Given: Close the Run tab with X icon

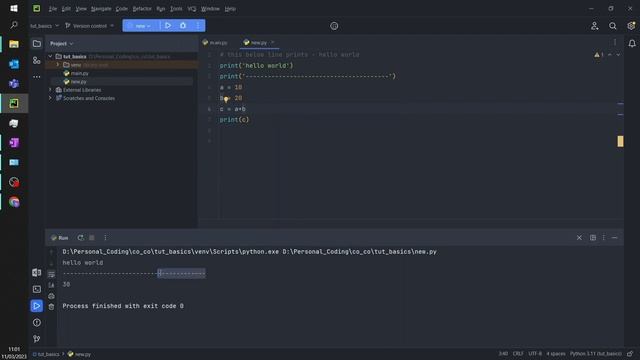Looking at the screenshot, I should [x=579, y=238].
